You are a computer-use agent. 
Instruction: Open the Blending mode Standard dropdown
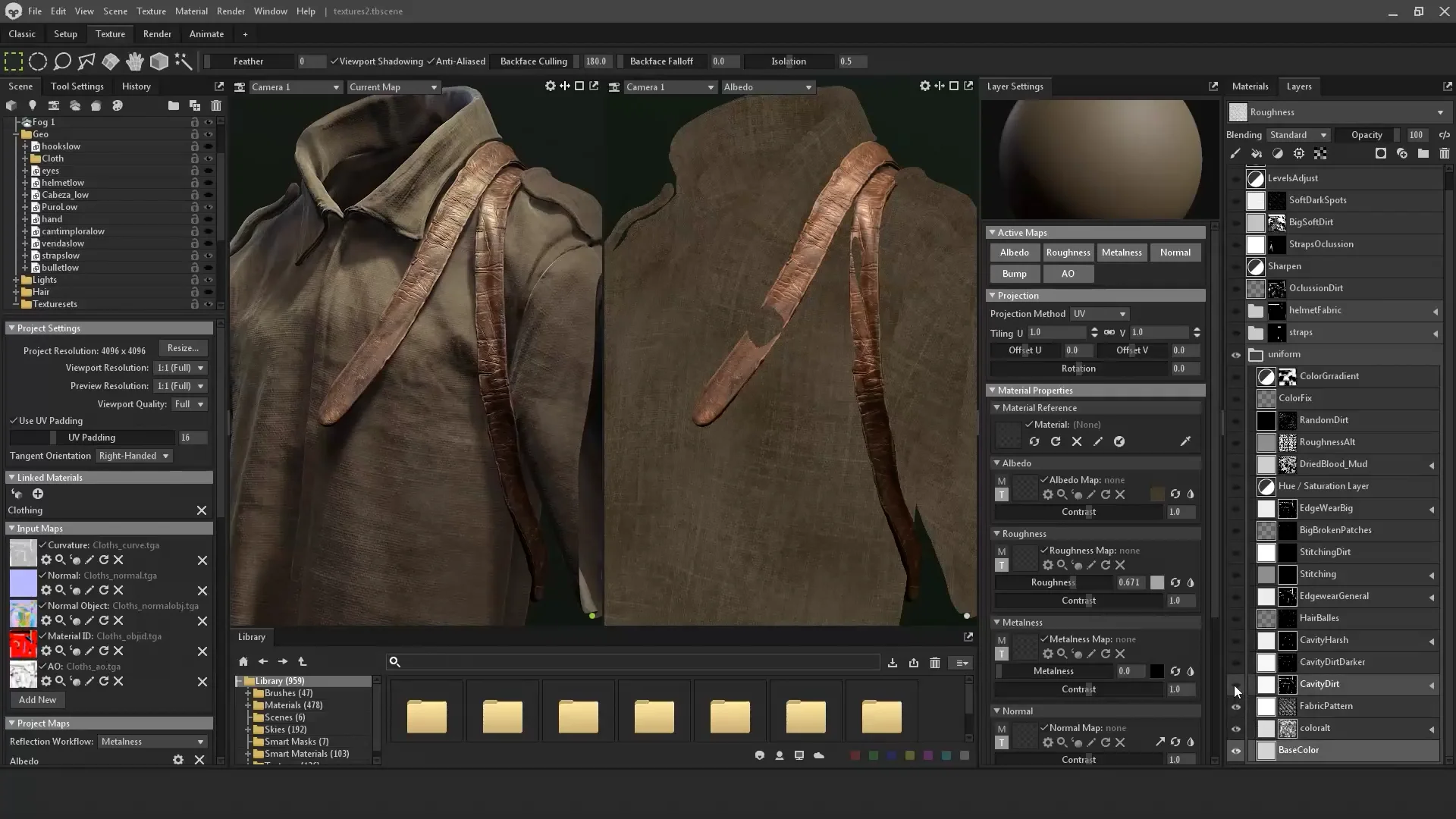[x=1298, y=135]
